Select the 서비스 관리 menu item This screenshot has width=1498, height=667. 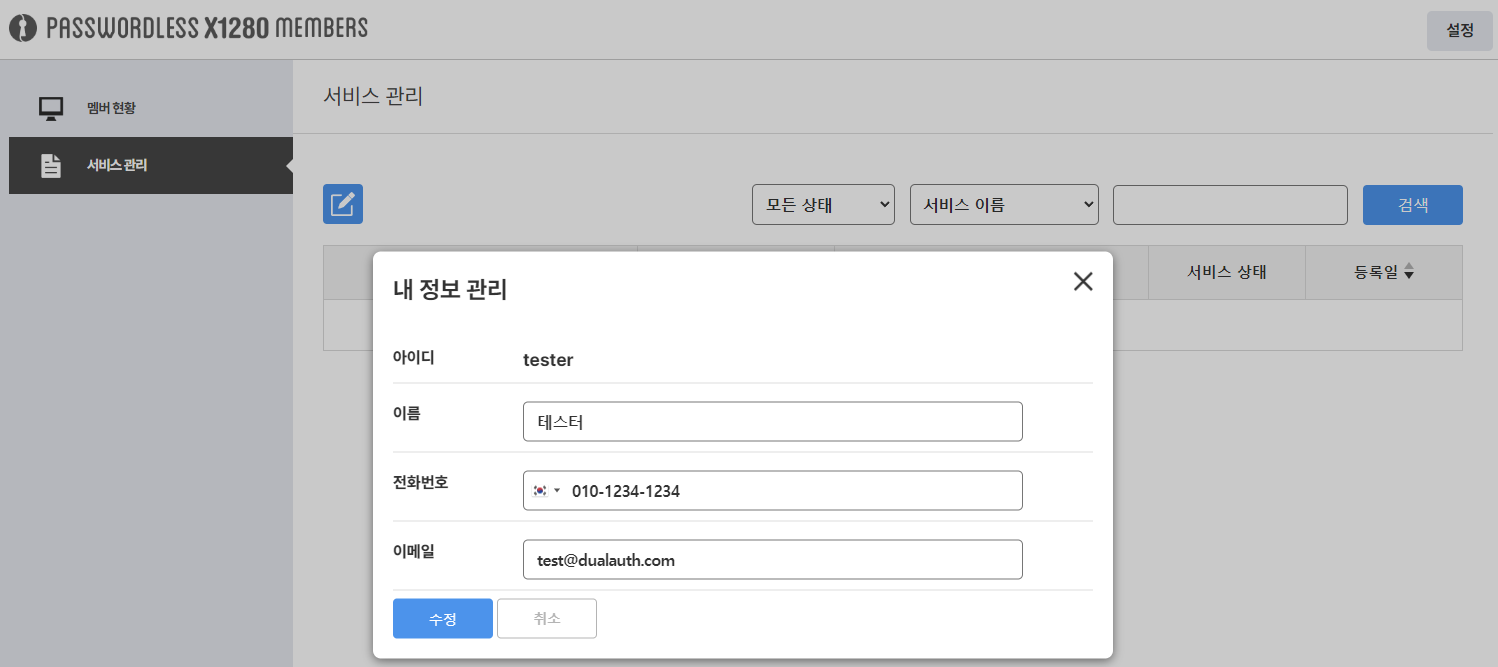(x=151, y=165)
